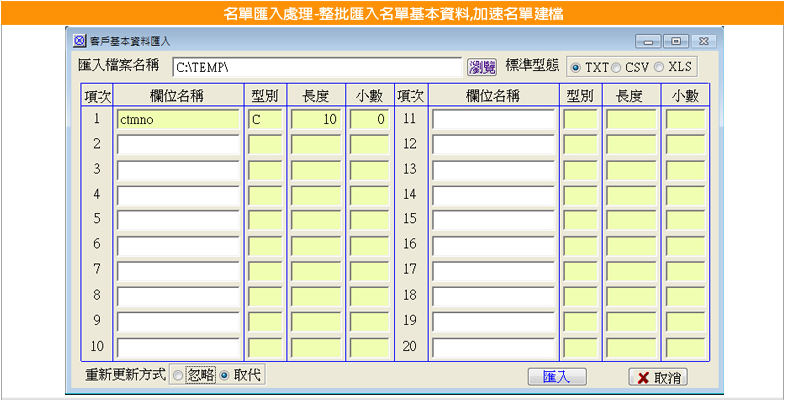This screenshot has height=402, width=786.
Task: Click the 型別 cell of row 1
Action: coord(265,120)
